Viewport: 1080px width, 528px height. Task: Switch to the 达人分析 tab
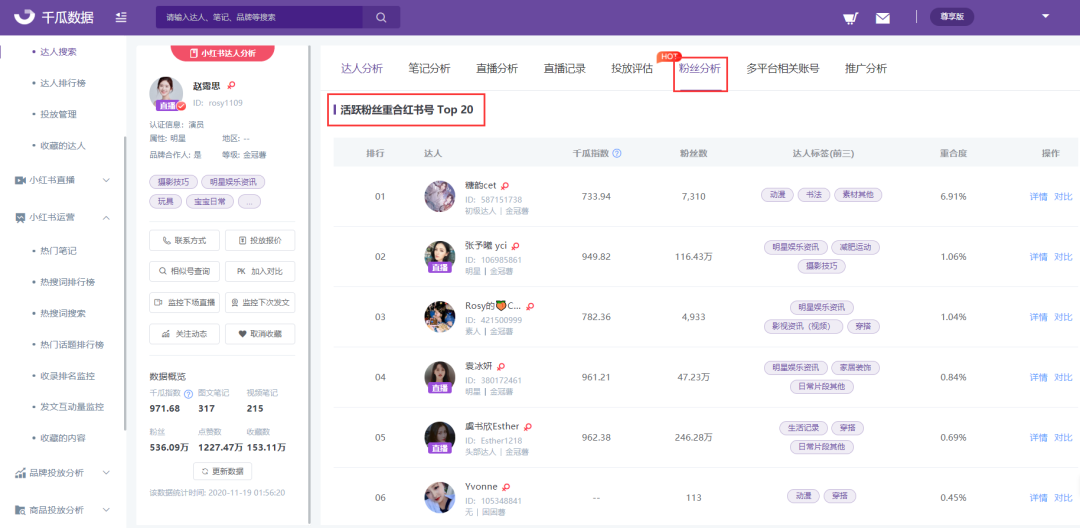pyautogui.click(x=362, y=68)
